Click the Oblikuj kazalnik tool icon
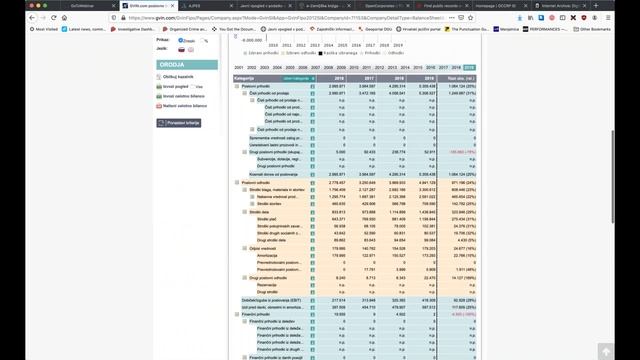Screen dimensions: 640x360 point(159,77)
